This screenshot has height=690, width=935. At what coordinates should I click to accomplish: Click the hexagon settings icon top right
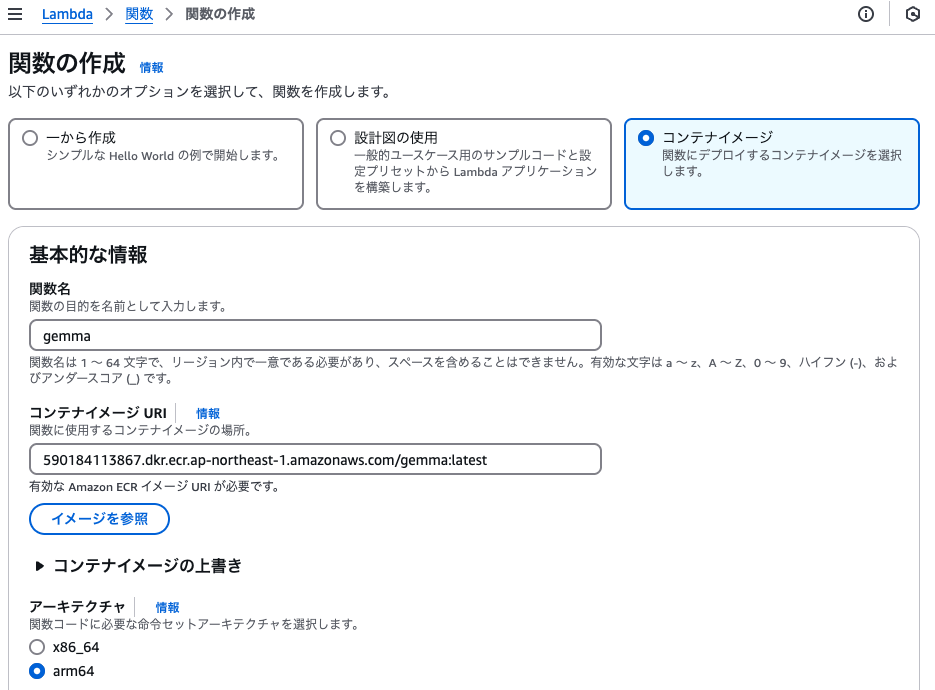912,14
